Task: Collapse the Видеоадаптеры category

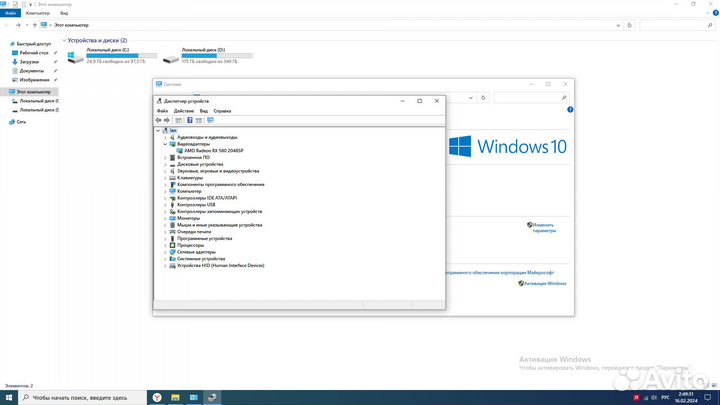Action: [x=165, y=144]
